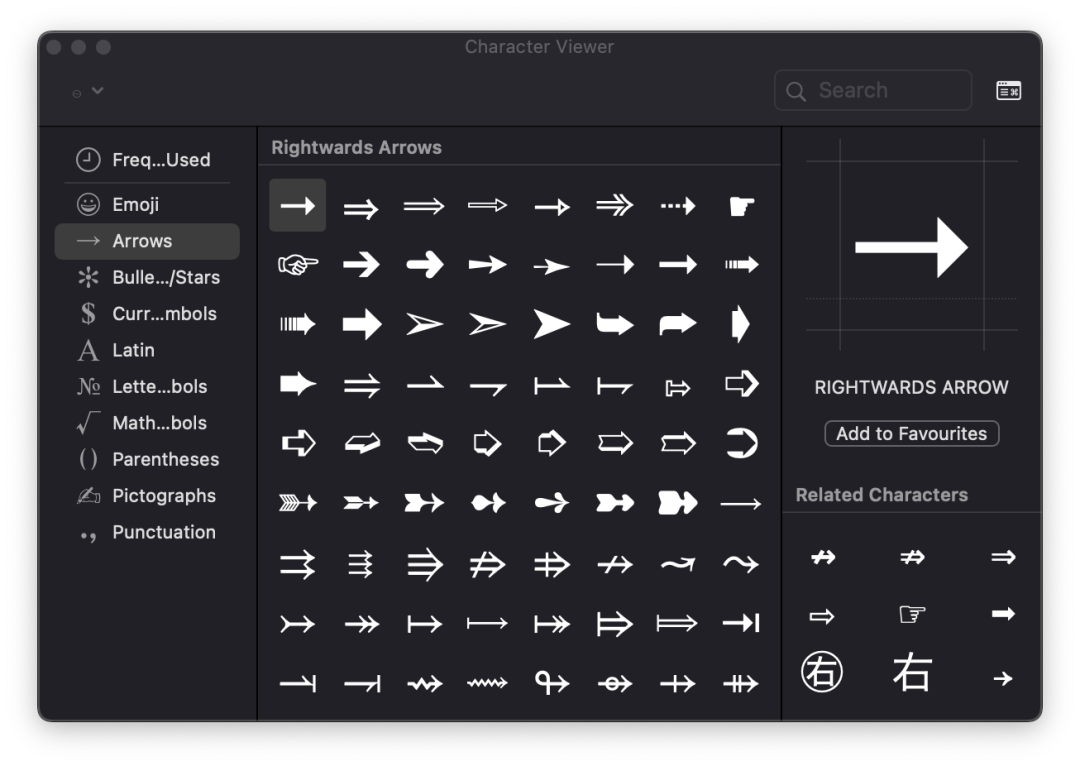Pick the rightwards arrow with loop glyph

click(551, 683)
